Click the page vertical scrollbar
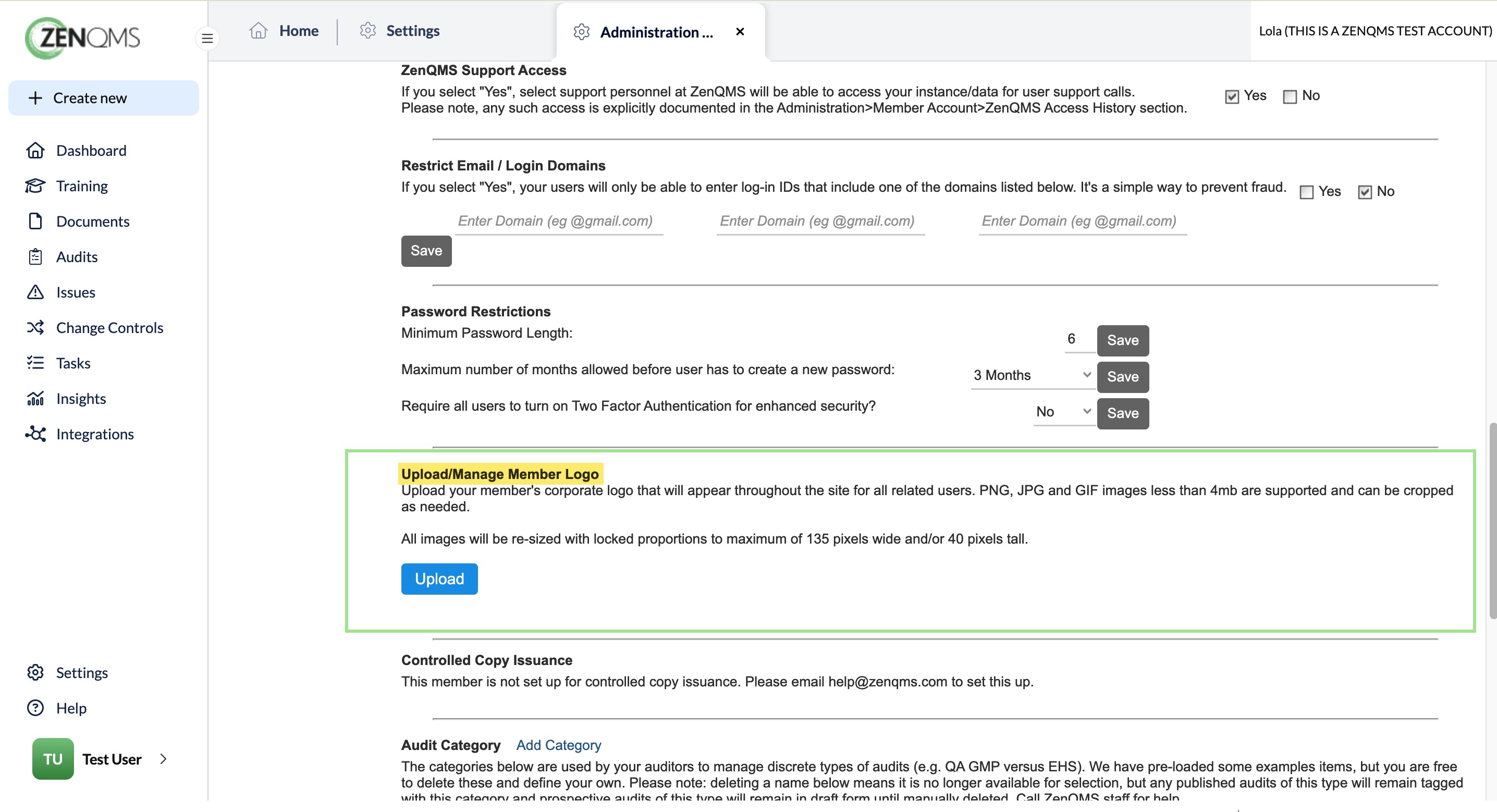 [x=1492, y=521]
